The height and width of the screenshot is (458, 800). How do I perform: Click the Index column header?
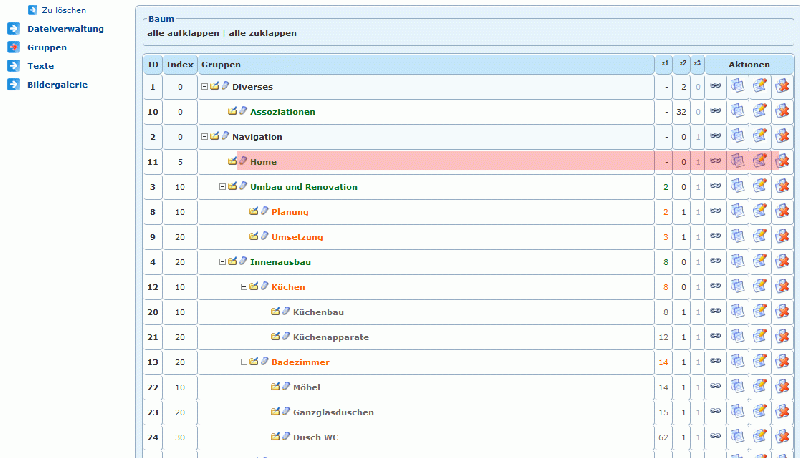(x=180, y=64)
